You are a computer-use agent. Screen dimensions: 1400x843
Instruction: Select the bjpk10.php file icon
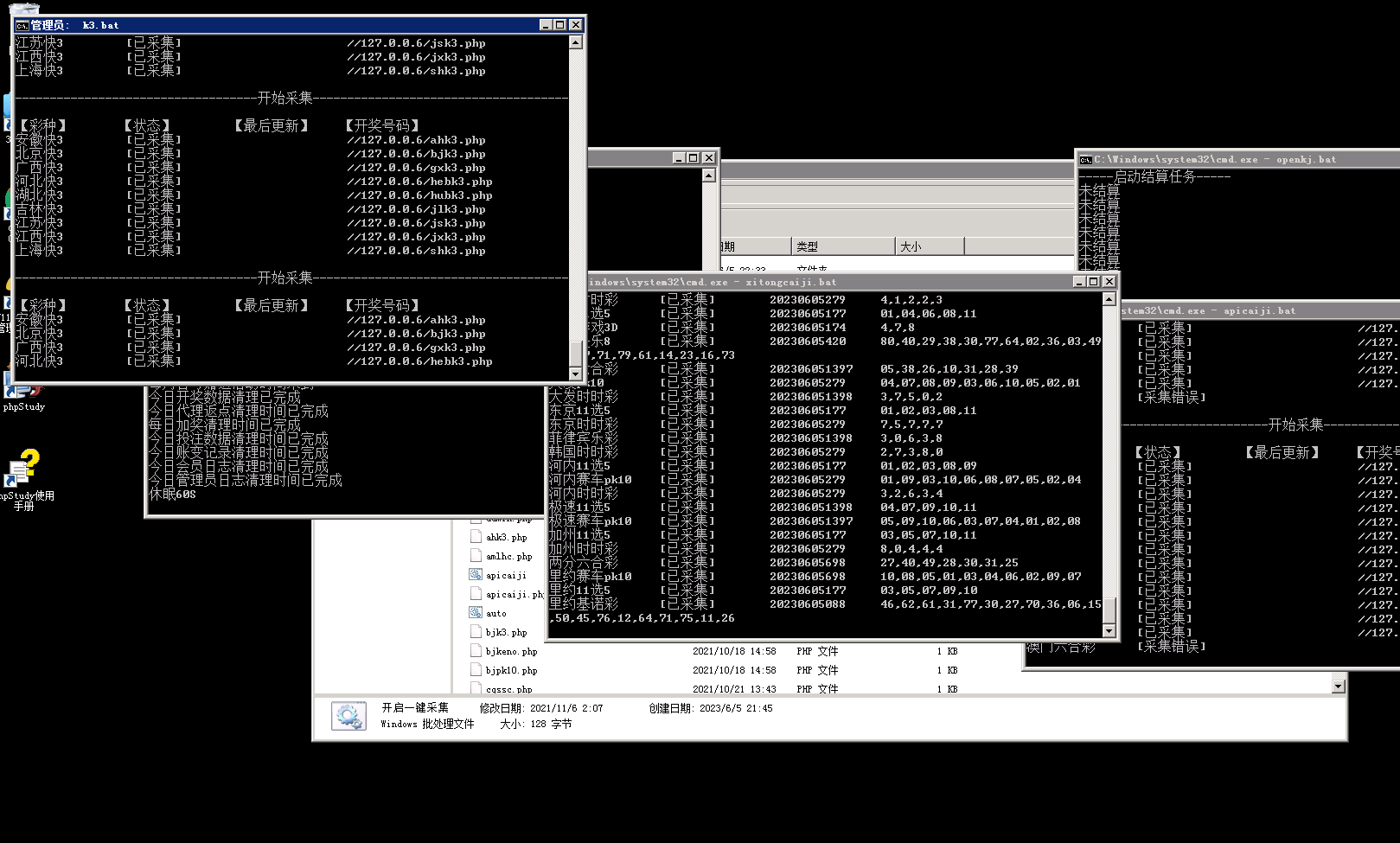point(476,670)
